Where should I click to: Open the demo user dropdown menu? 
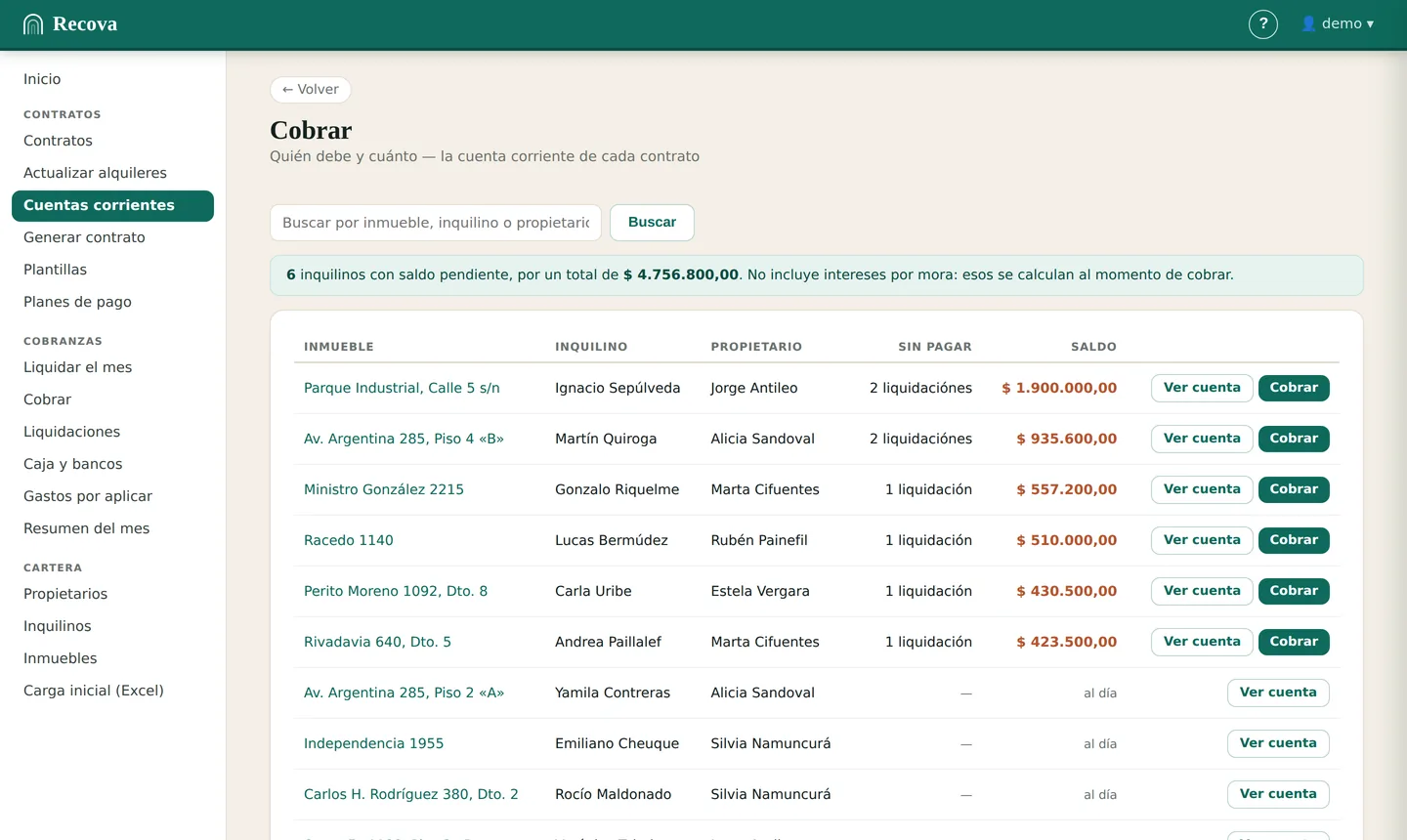pos(1338,24)
